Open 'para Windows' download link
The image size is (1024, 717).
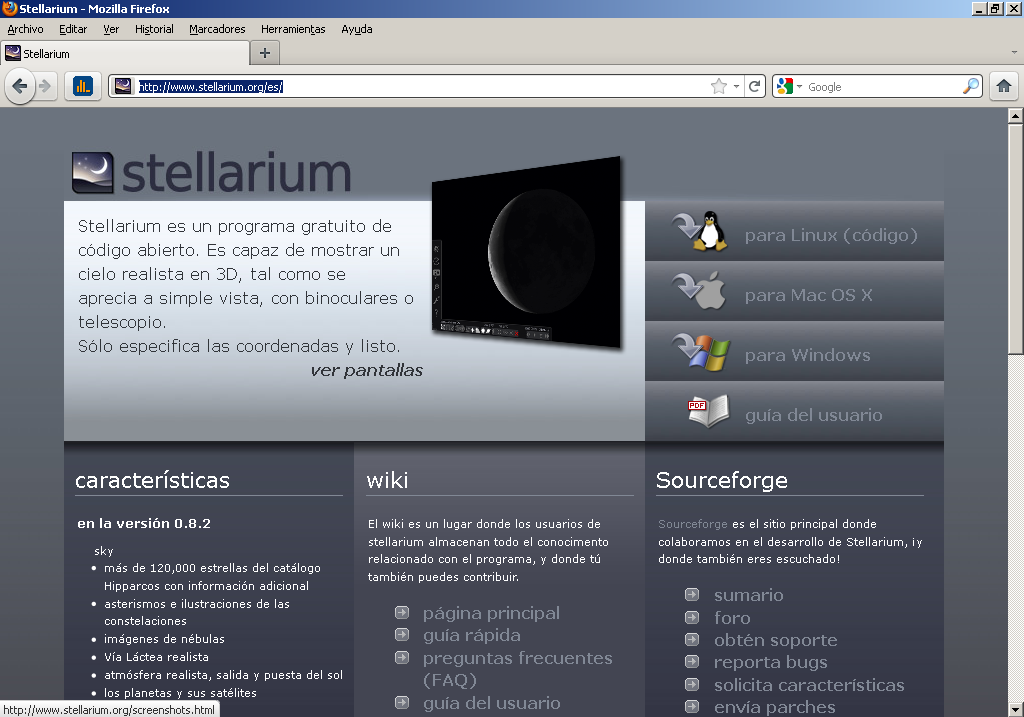807,355
